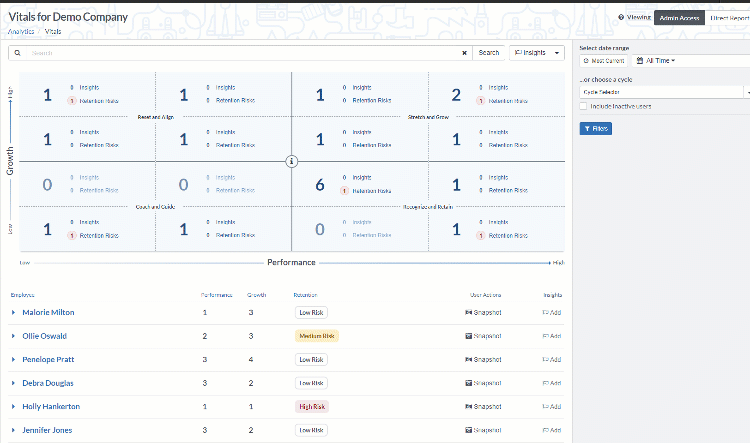Add insight for Malorie Milton
Viewport: 750px width, 443px height.
(x=551, y=312)
